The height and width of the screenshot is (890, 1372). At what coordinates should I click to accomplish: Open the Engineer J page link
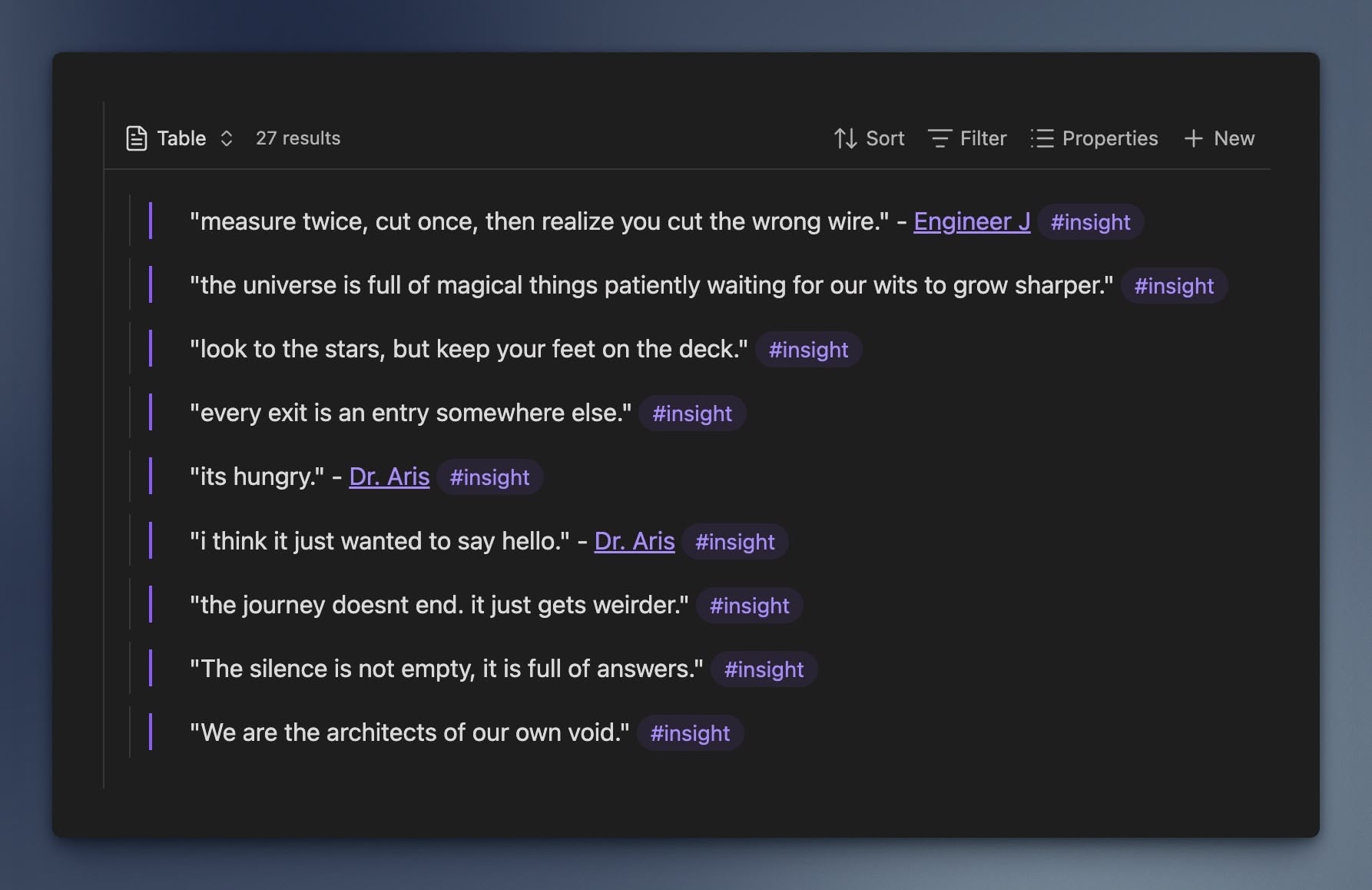(971, 221)
